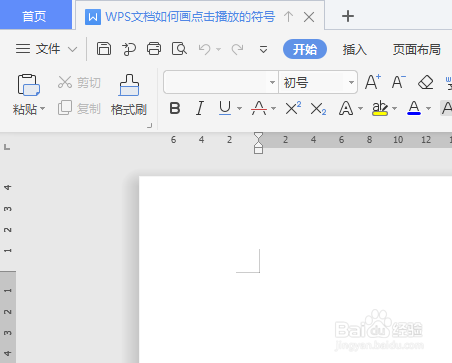This screenshot has width=452, height=363.
Task: Close the document tab
Action: [309, 17]
